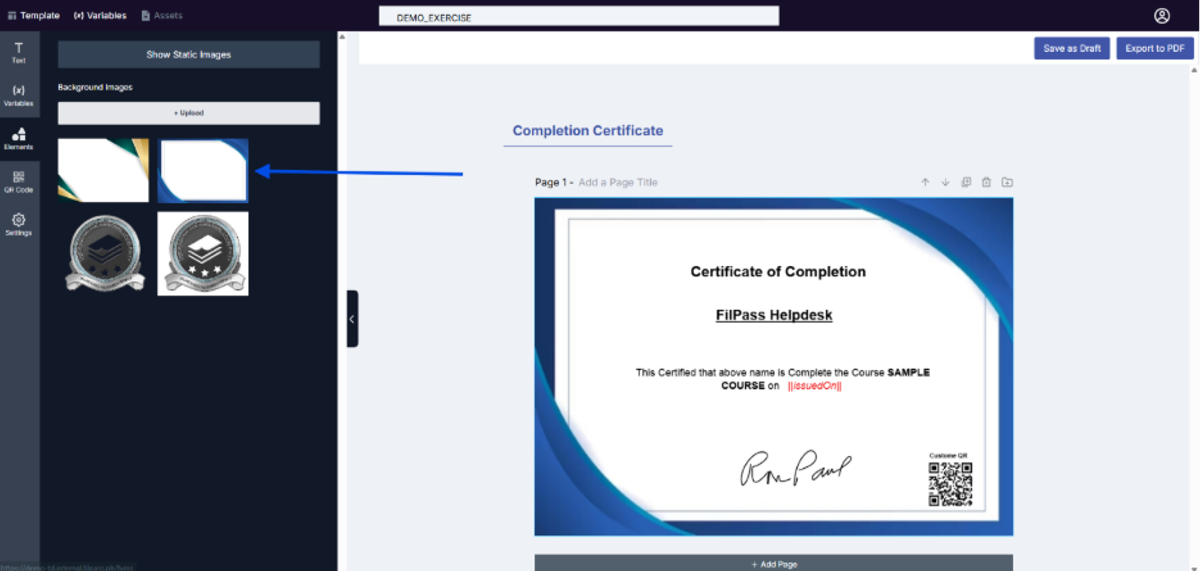Select the FilPass Helpdesk name text

[774, 315]
